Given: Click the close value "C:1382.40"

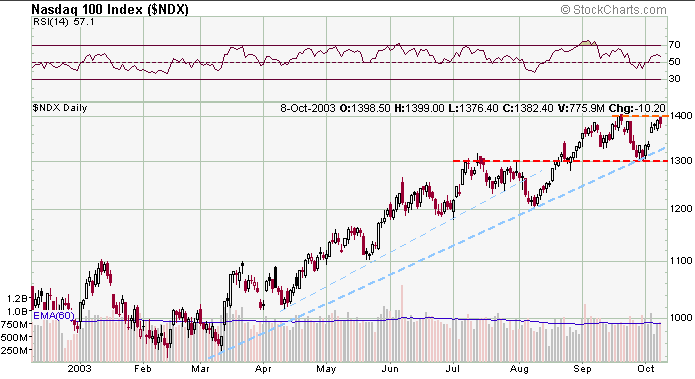Looking at the screenshot, I should (x=528, y=108).
